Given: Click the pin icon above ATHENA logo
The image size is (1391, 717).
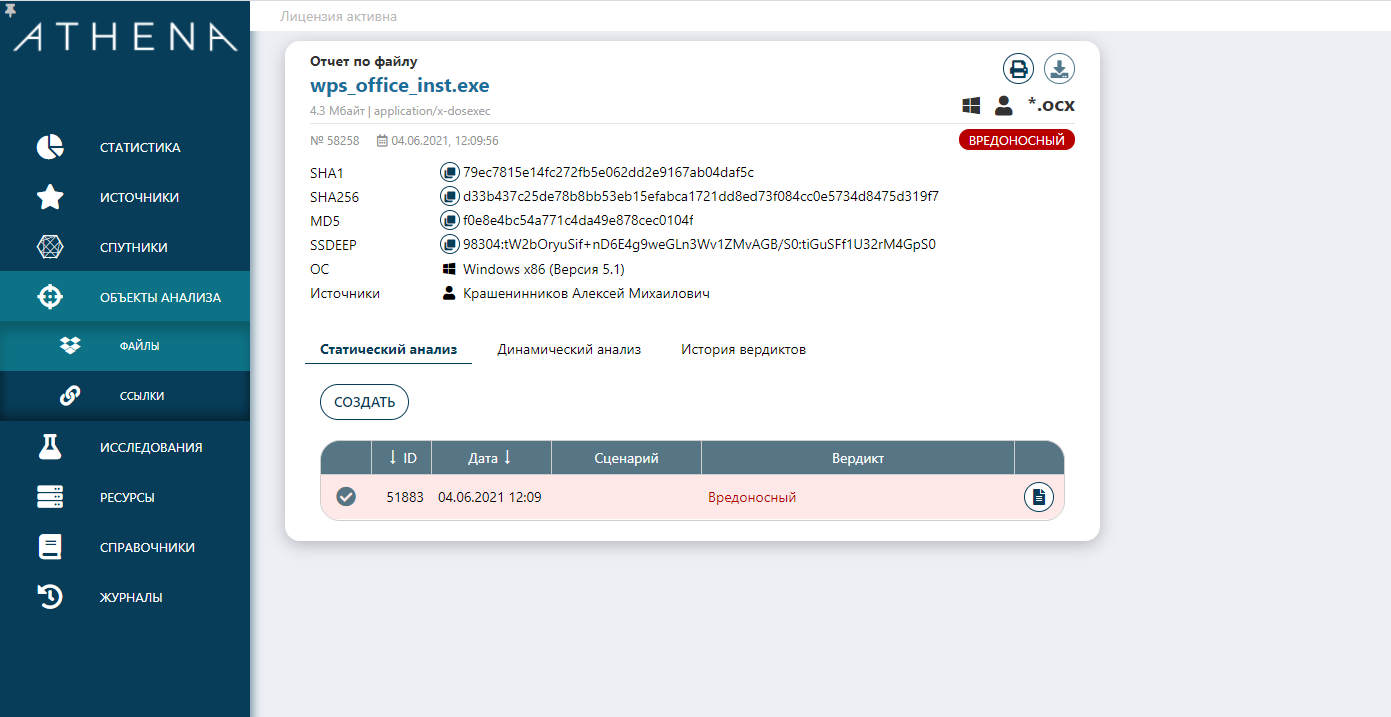Looking at the screenshot, I should tap(10, 9).
